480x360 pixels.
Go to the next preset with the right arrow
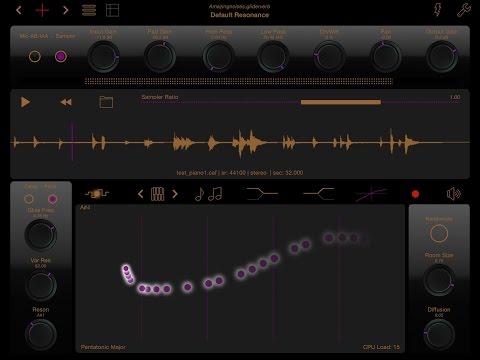[66, 10]
